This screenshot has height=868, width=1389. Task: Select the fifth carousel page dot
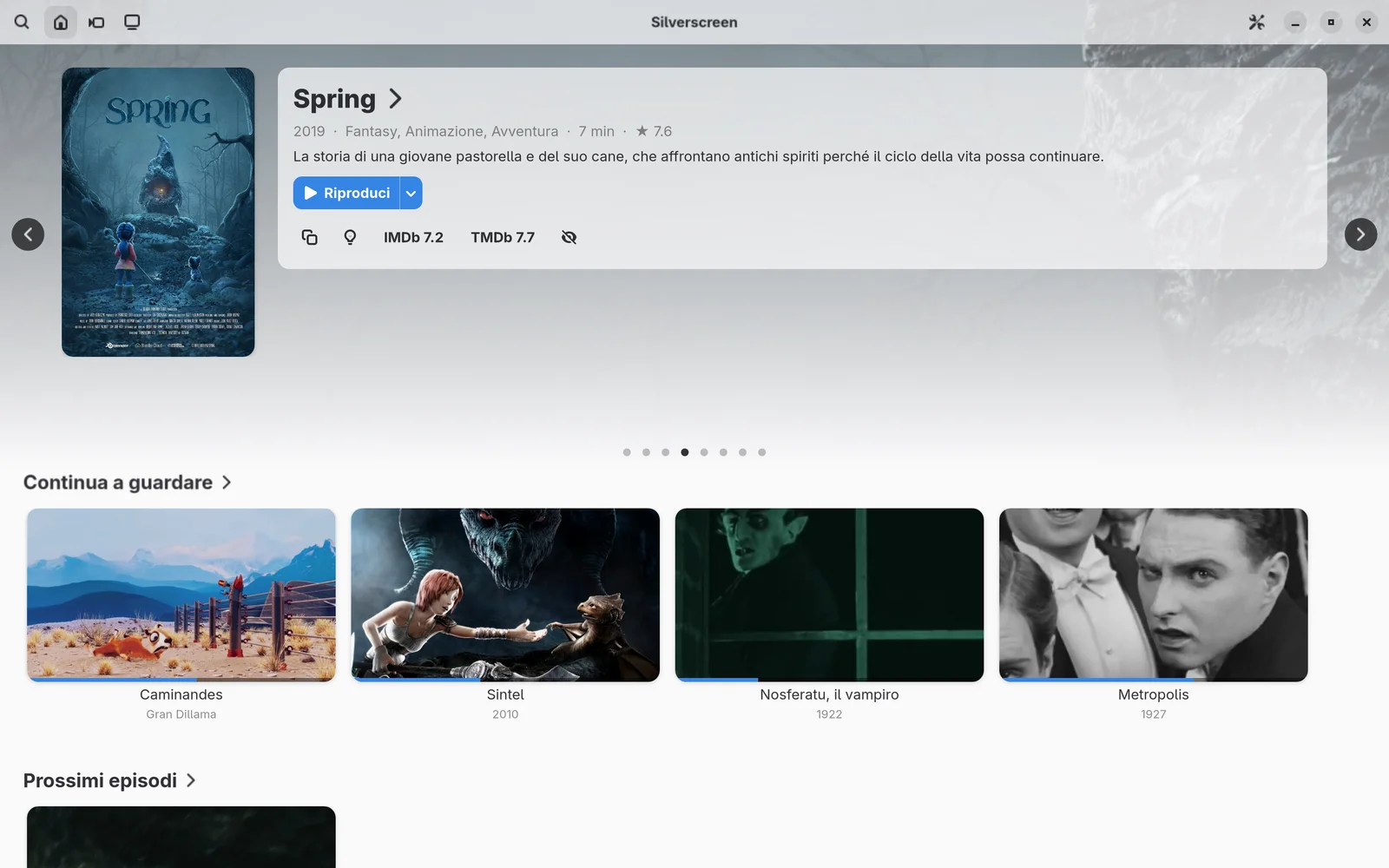coord(704,452)
